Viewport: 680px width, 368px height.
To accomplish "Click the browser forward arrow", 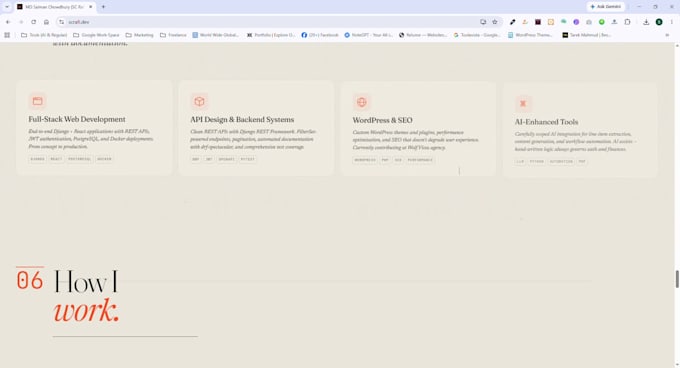I will [x=21, y=22].
